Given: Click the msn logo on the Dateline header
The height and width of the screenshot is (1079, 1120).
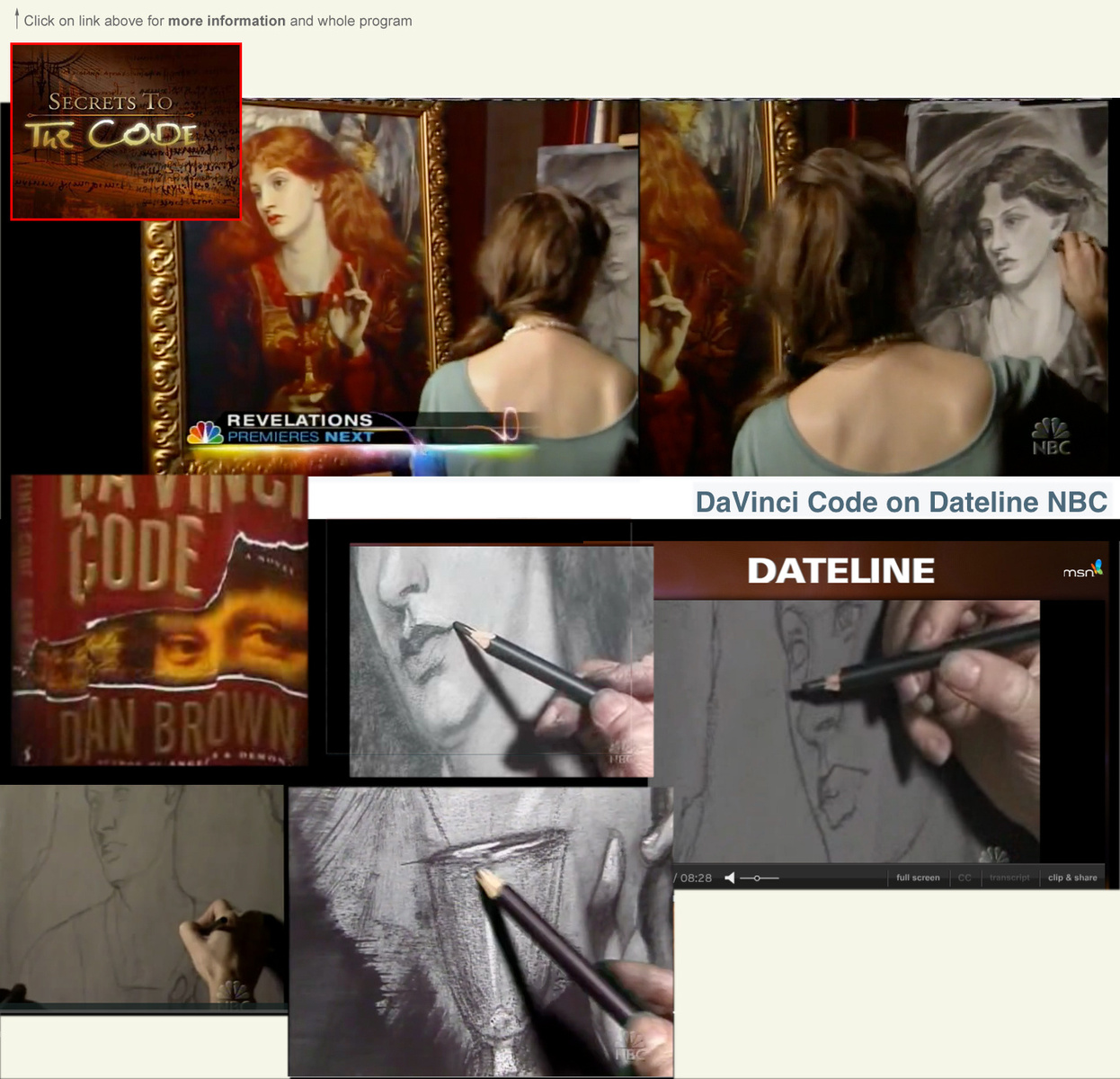Looking at the screenshot, I should pyautogui.click(x=1082, y=570).
